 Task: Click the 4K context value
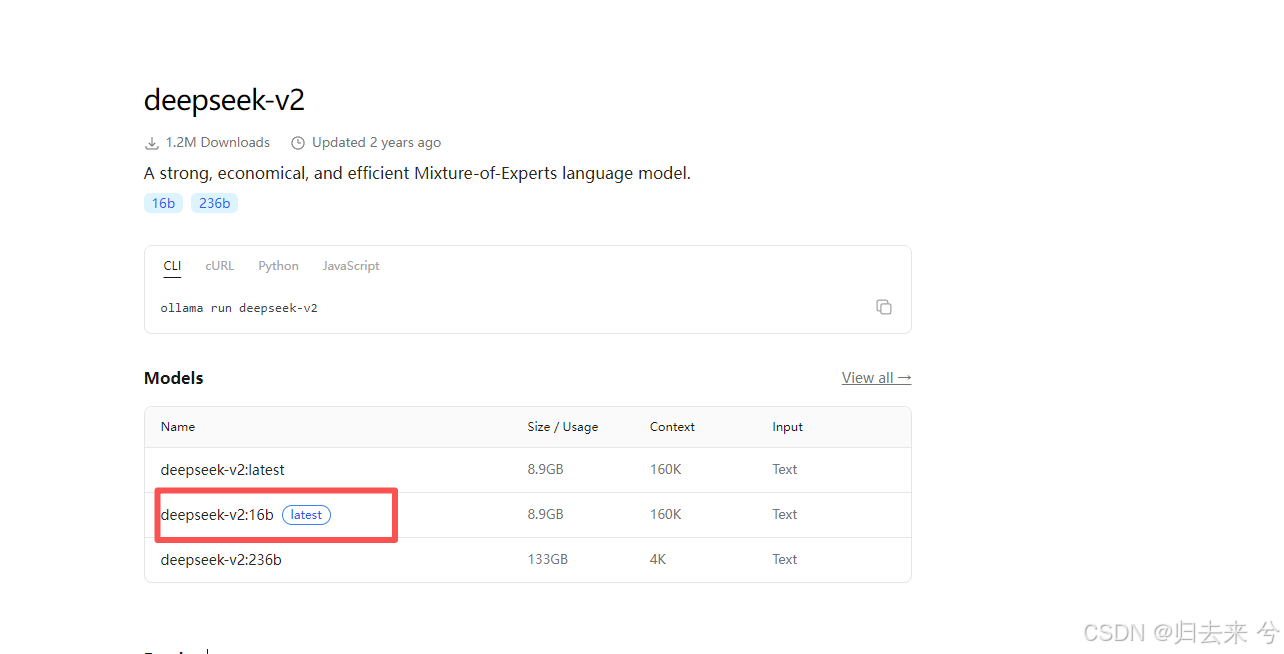click(658, 560)
